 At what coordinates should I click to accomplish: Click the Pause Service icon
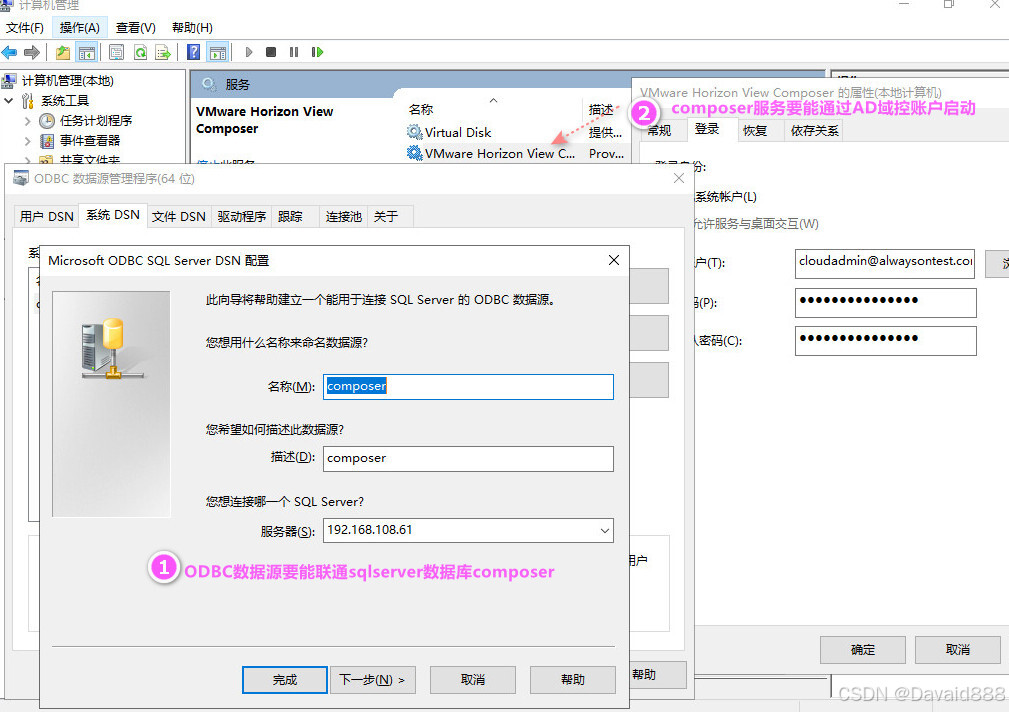click(x=294, y=52)
